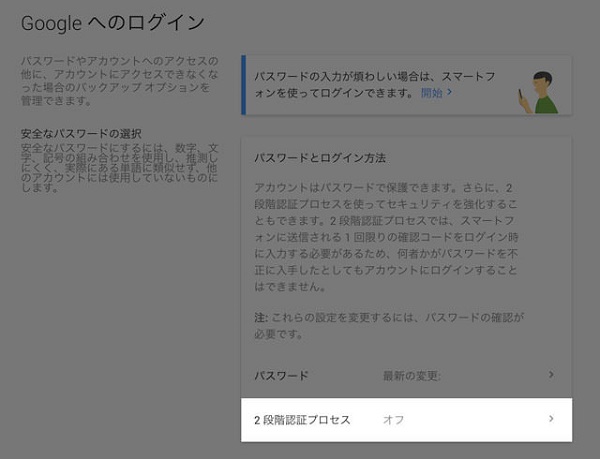
Task: Click the 開始 link in the banner
Action: point(432,93)
